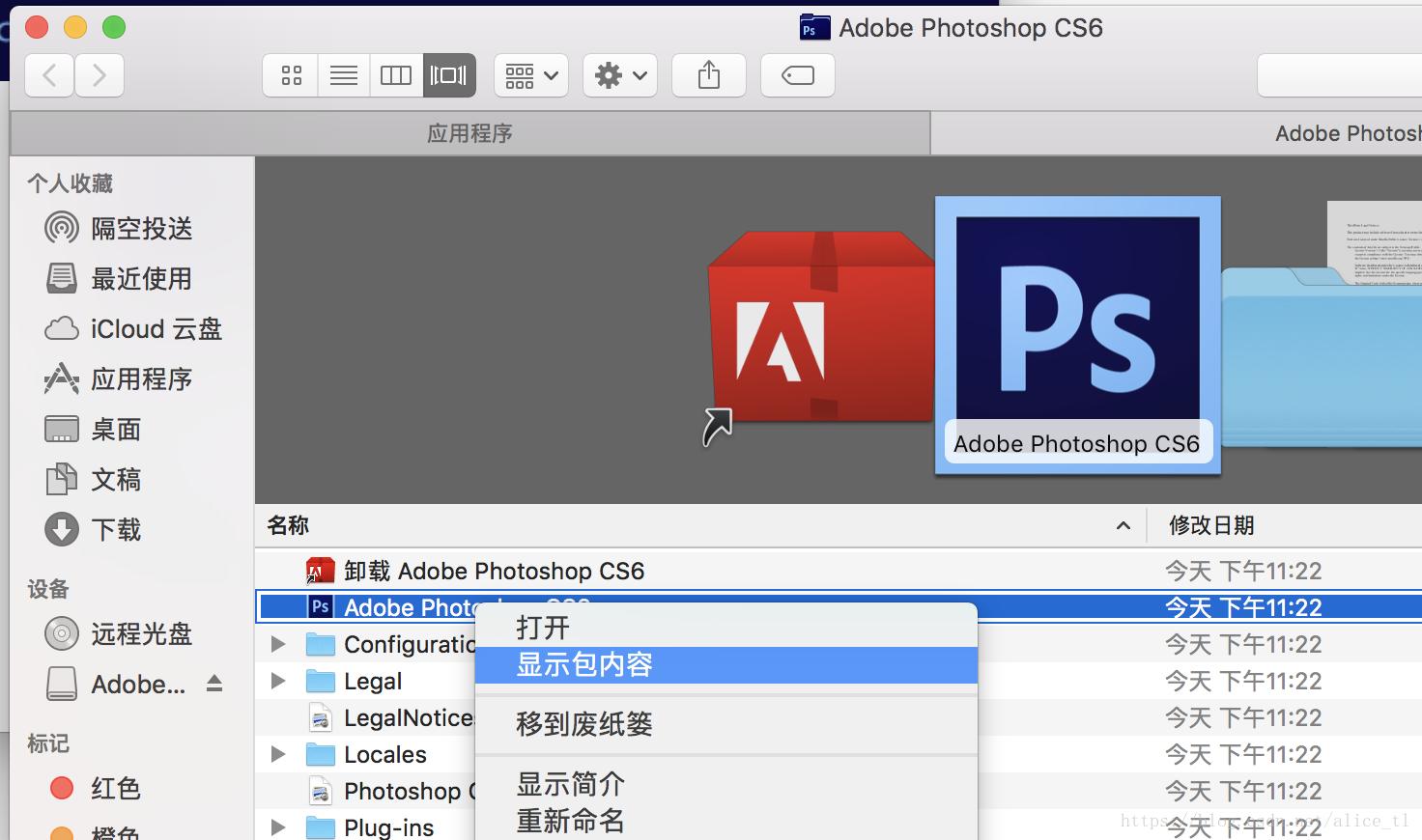Select the Legal folder row

click(839, 681)
